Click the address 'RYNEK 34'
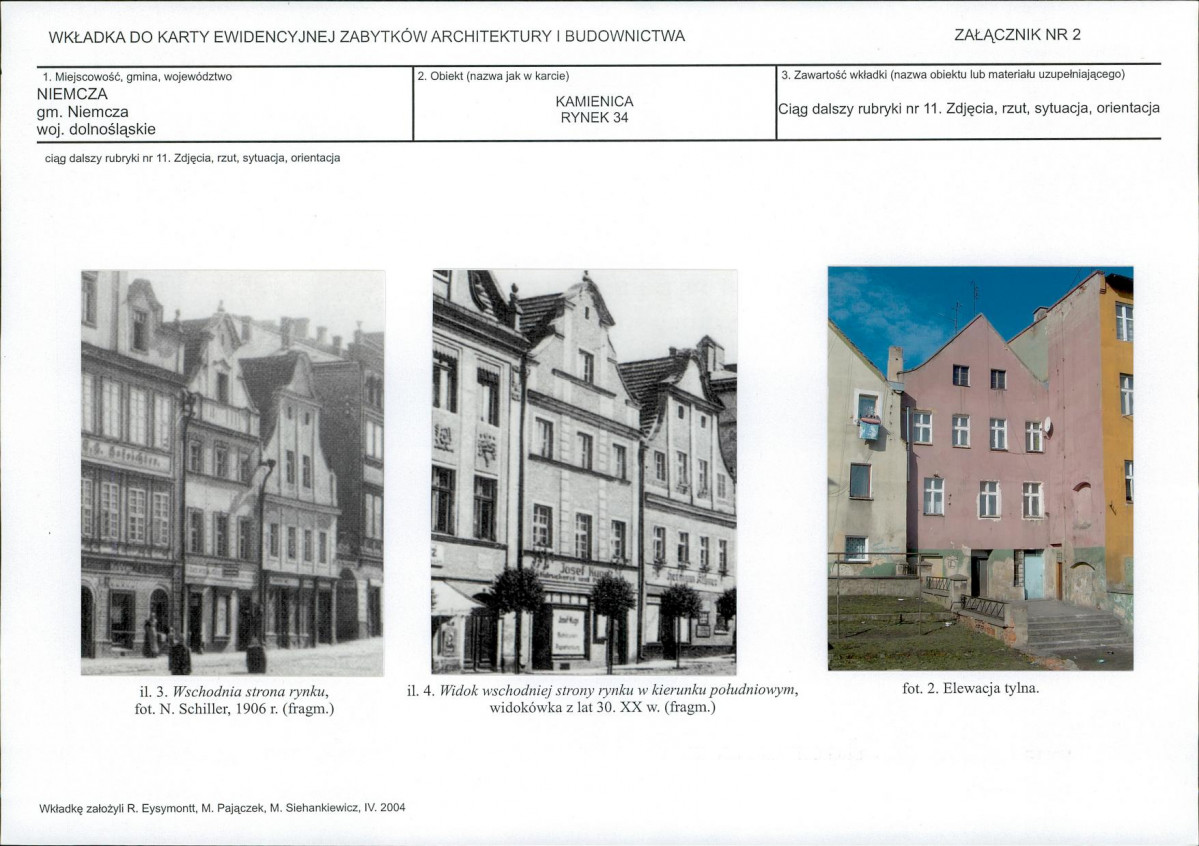The image size is (1199, 846). coord(594,118)
